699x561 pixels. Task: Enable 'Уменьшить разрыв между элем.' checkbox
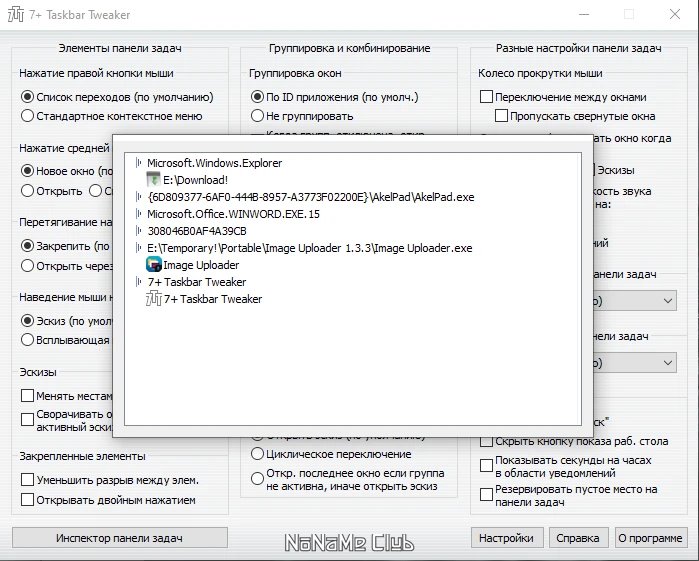28,480
